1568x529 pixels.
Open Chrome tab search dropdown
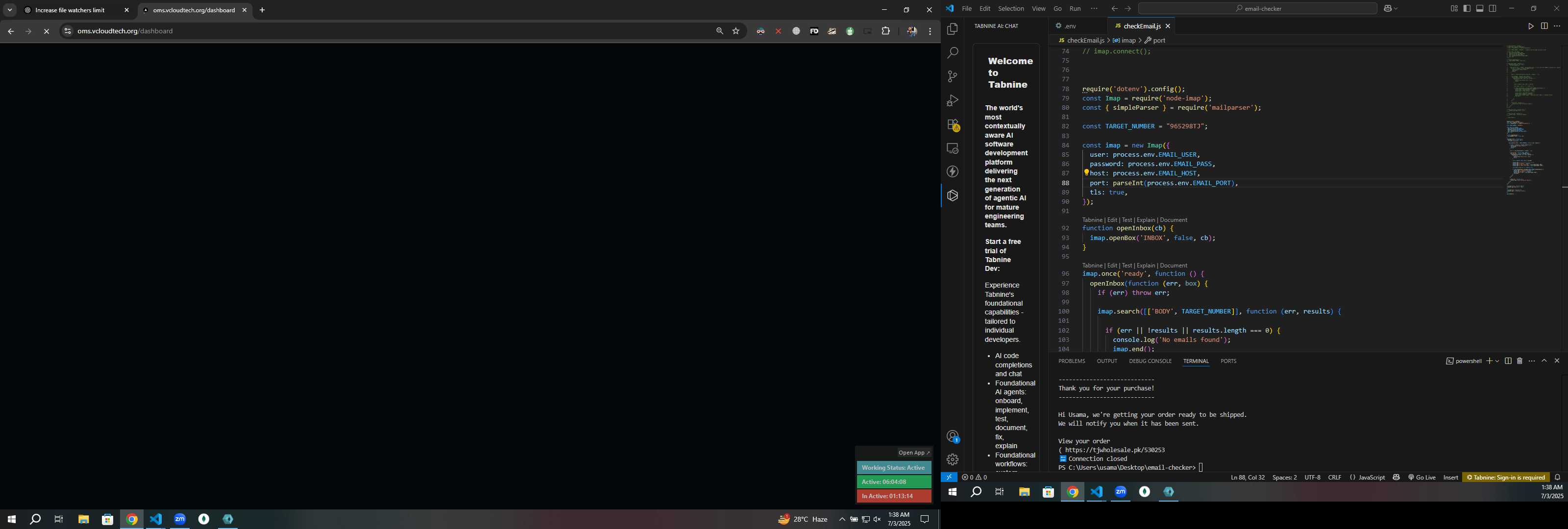pyautogui.click(x=10, y=10)
